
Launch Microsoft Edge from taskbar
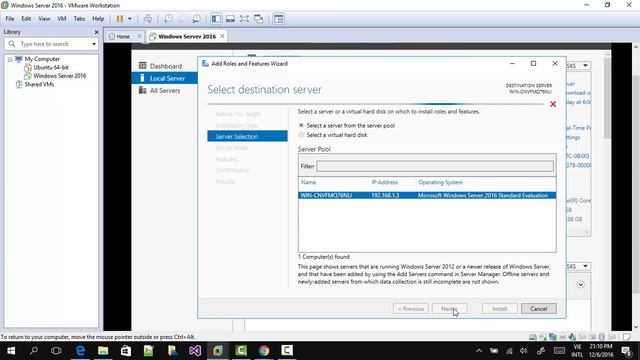(80, 351)
